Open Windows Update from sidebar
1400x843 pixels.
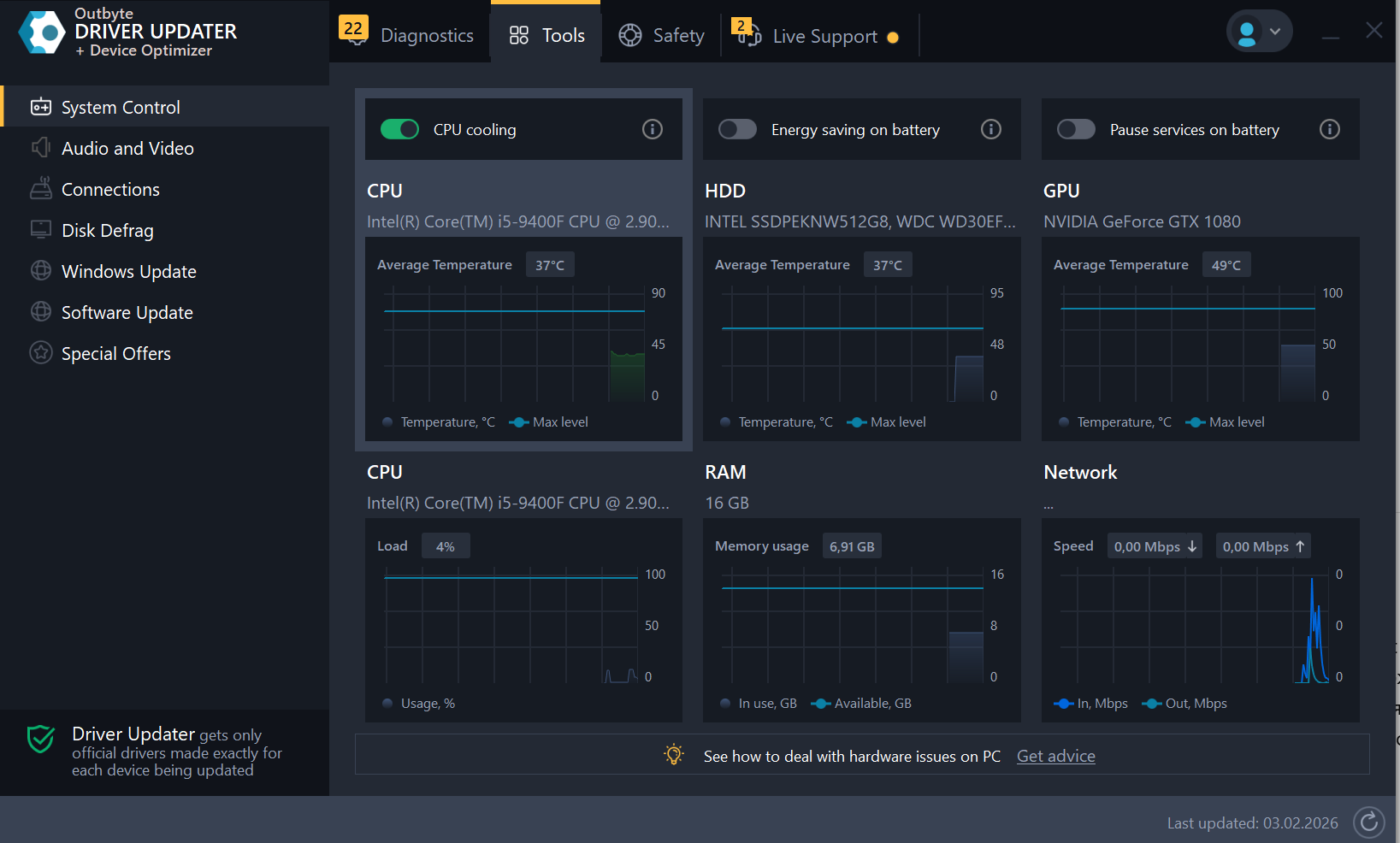click(x=128, y=272)
